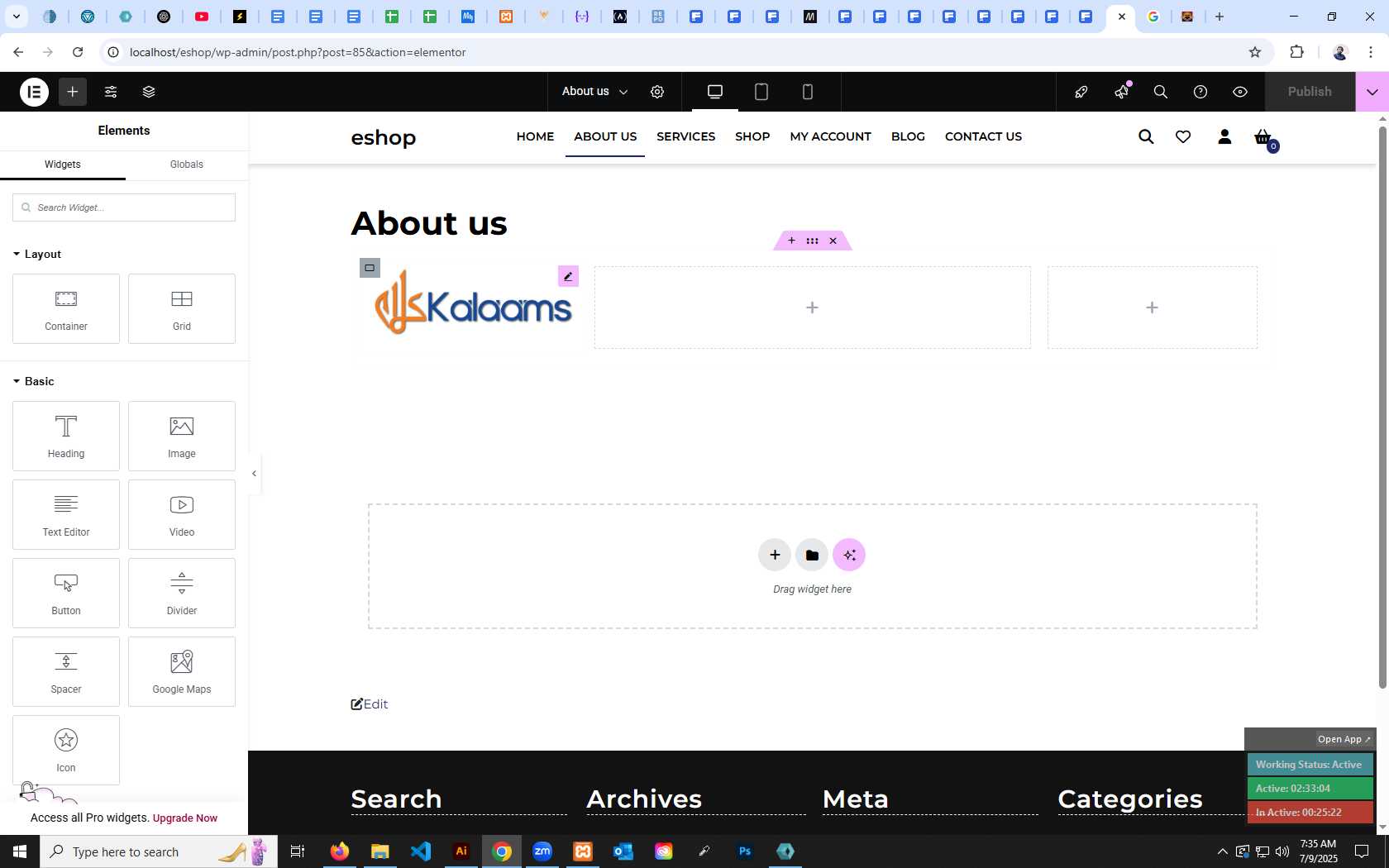Image resolution: width=1389 pixels, height=868 pixels.
Task: Add new section plus button
Action: coord(775,555)
